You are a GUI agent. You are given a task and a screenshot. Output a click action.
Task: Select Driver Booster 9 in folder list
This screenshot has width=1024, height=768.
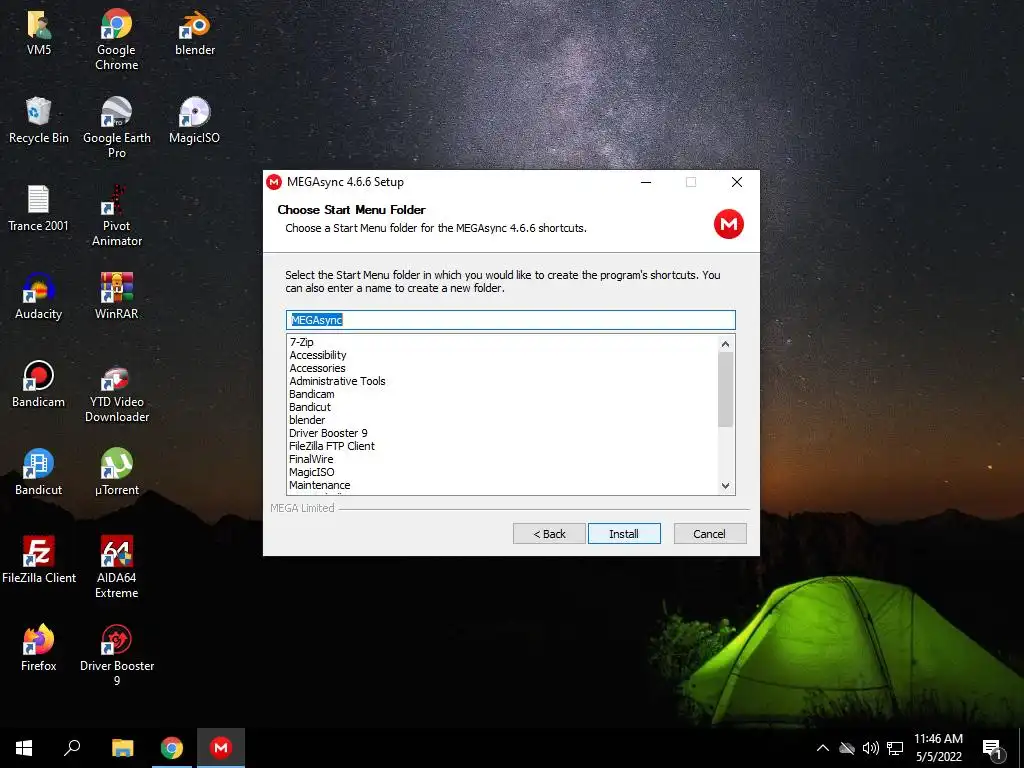click(x=328, y=434)
